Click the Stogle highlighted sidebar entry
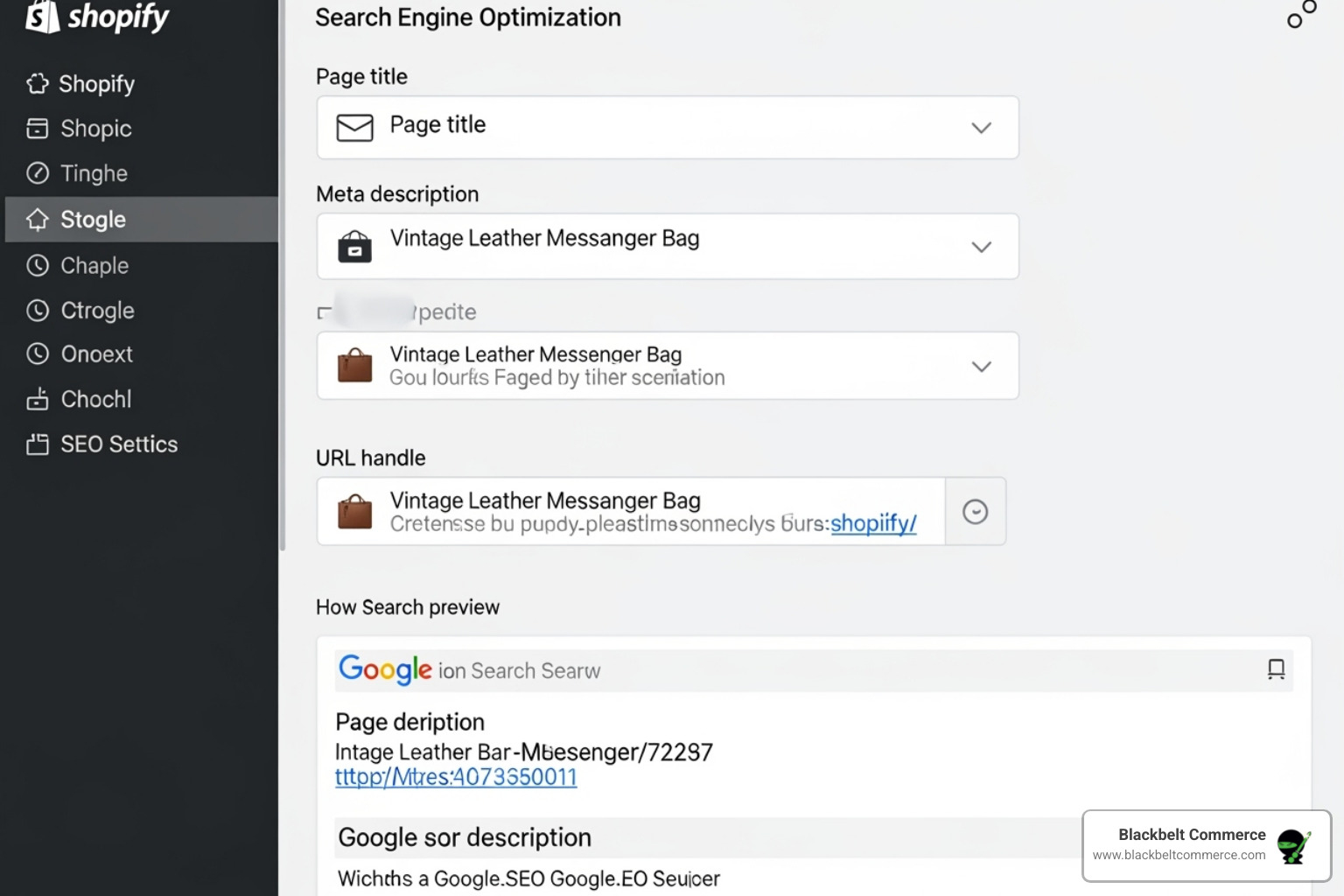The width and height of the screenshot is (1344, 896). point(92,219)
